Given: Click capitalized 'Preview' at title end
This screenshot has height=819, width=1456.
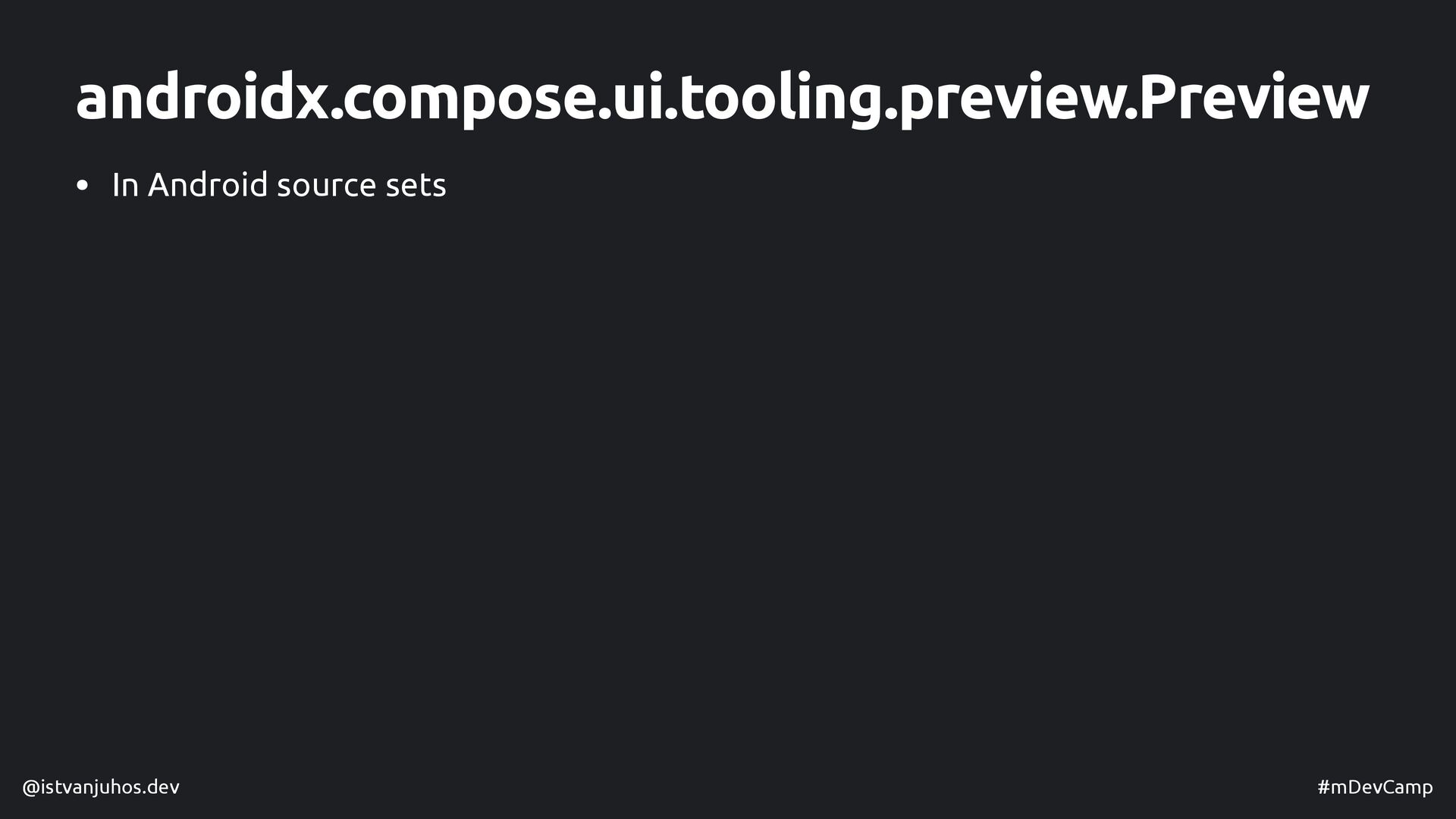Looking at the screenshot, I should coord(1254,99).
